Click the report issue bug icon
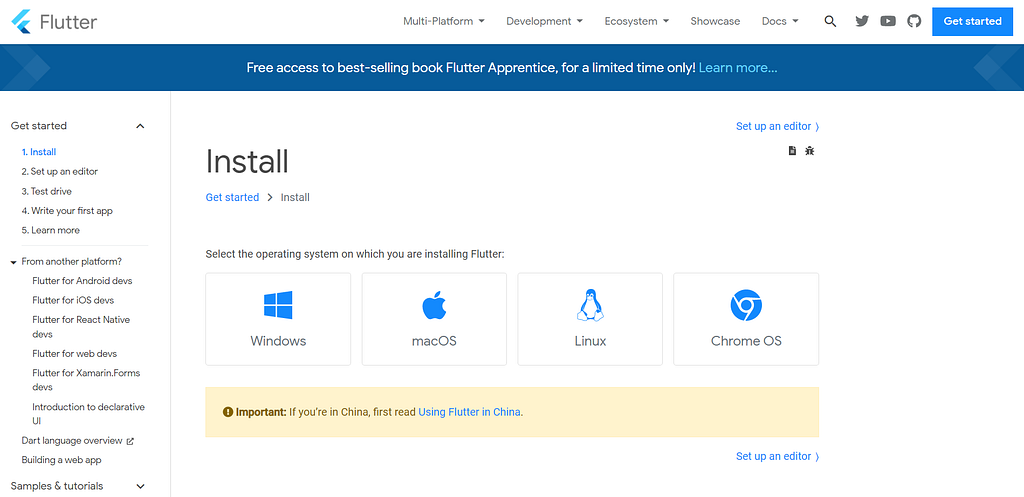The height and width of the screenshot is (497, 1024). [x=810, y=151]
